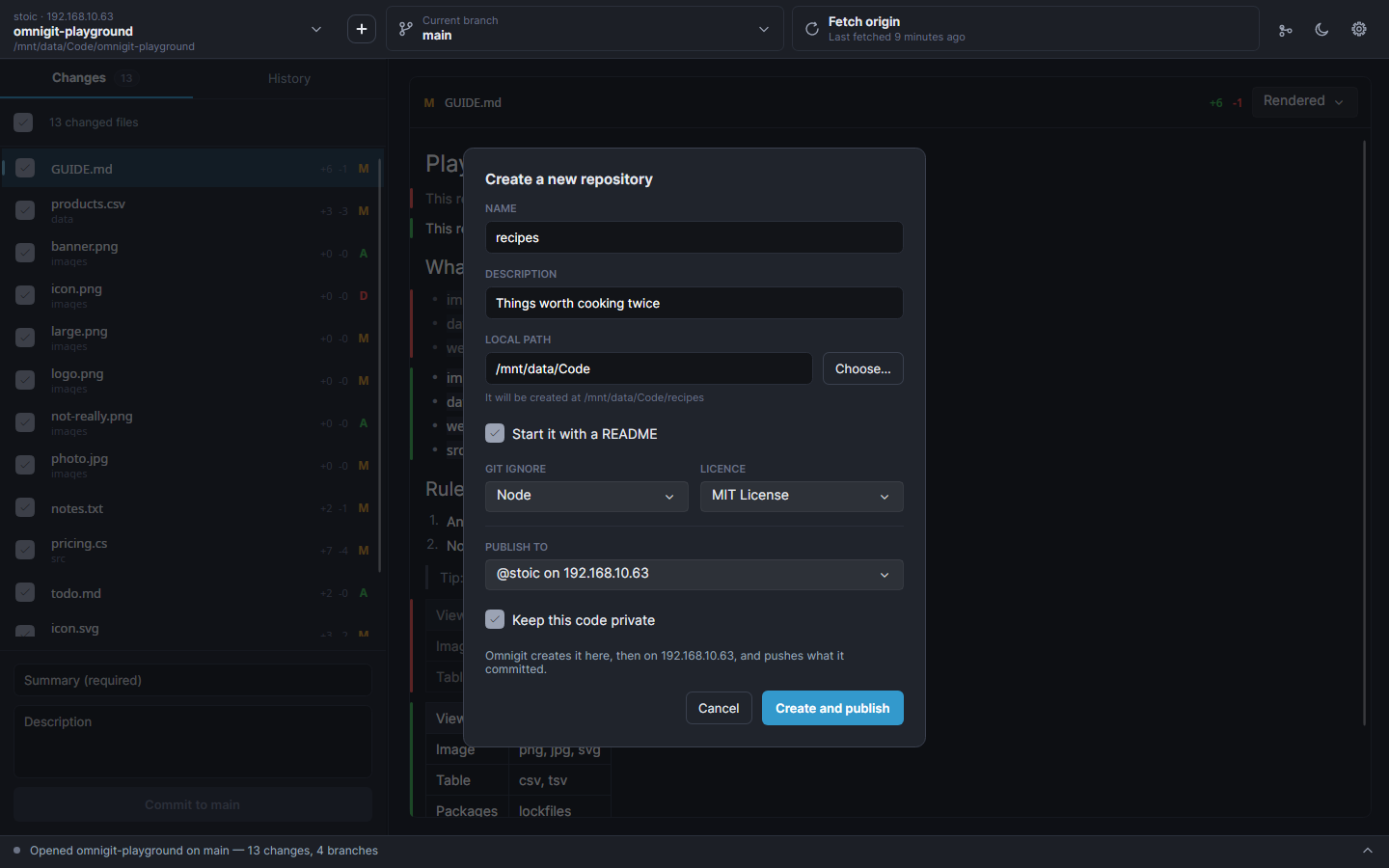Click Create and publish button
This screenshot has height=868, width=1389.
click(832, 708)
